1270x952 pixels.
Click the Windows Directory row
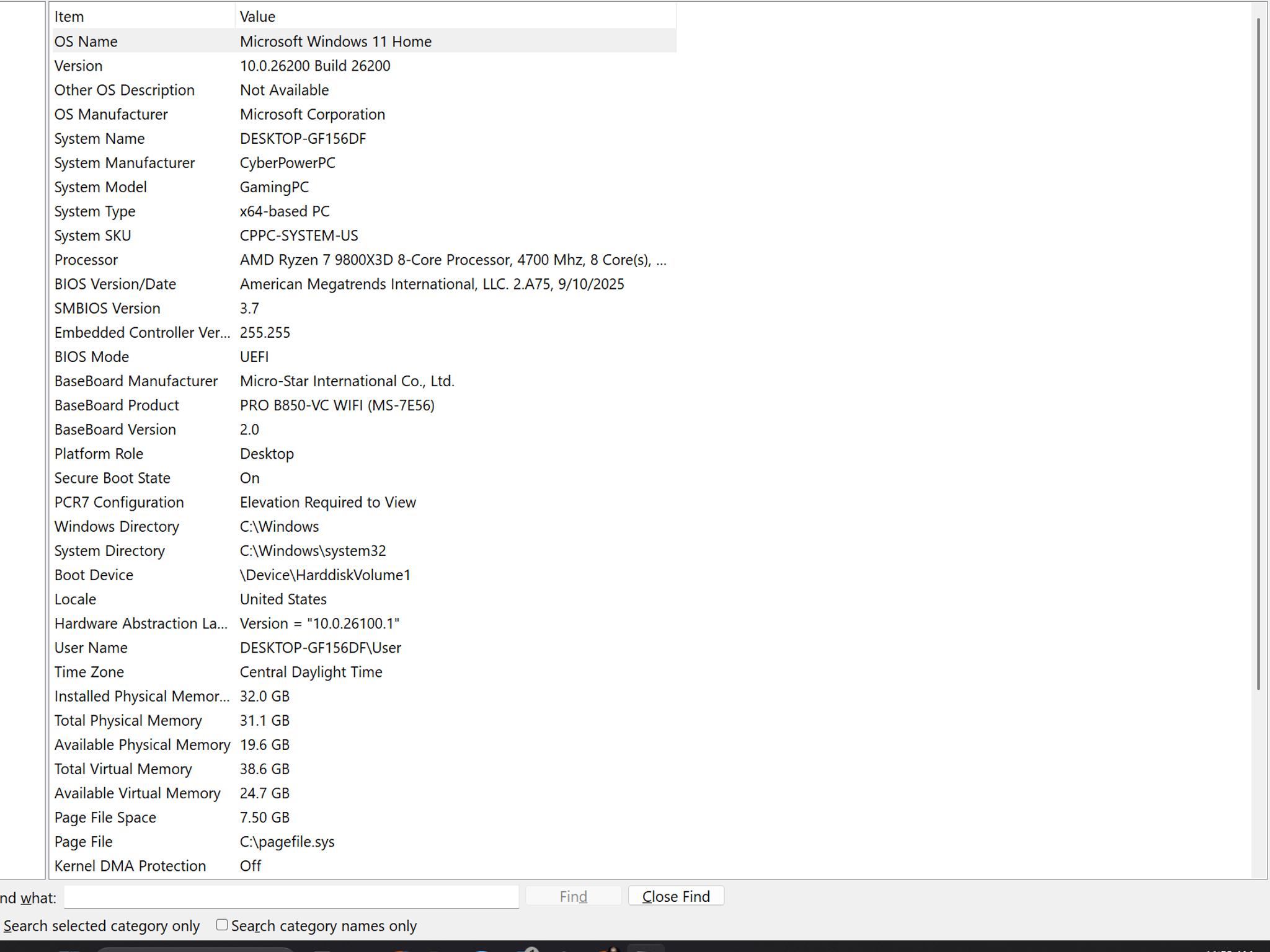click(365, 526)
